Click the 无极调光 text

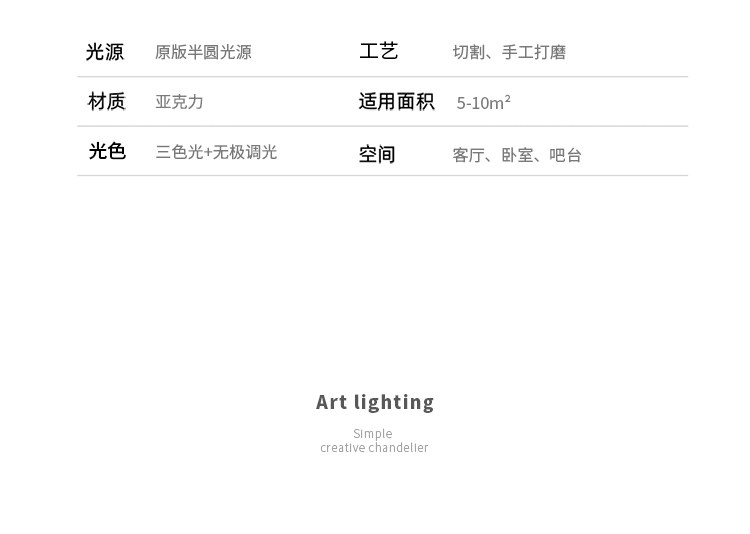click(x=245, y=152)
